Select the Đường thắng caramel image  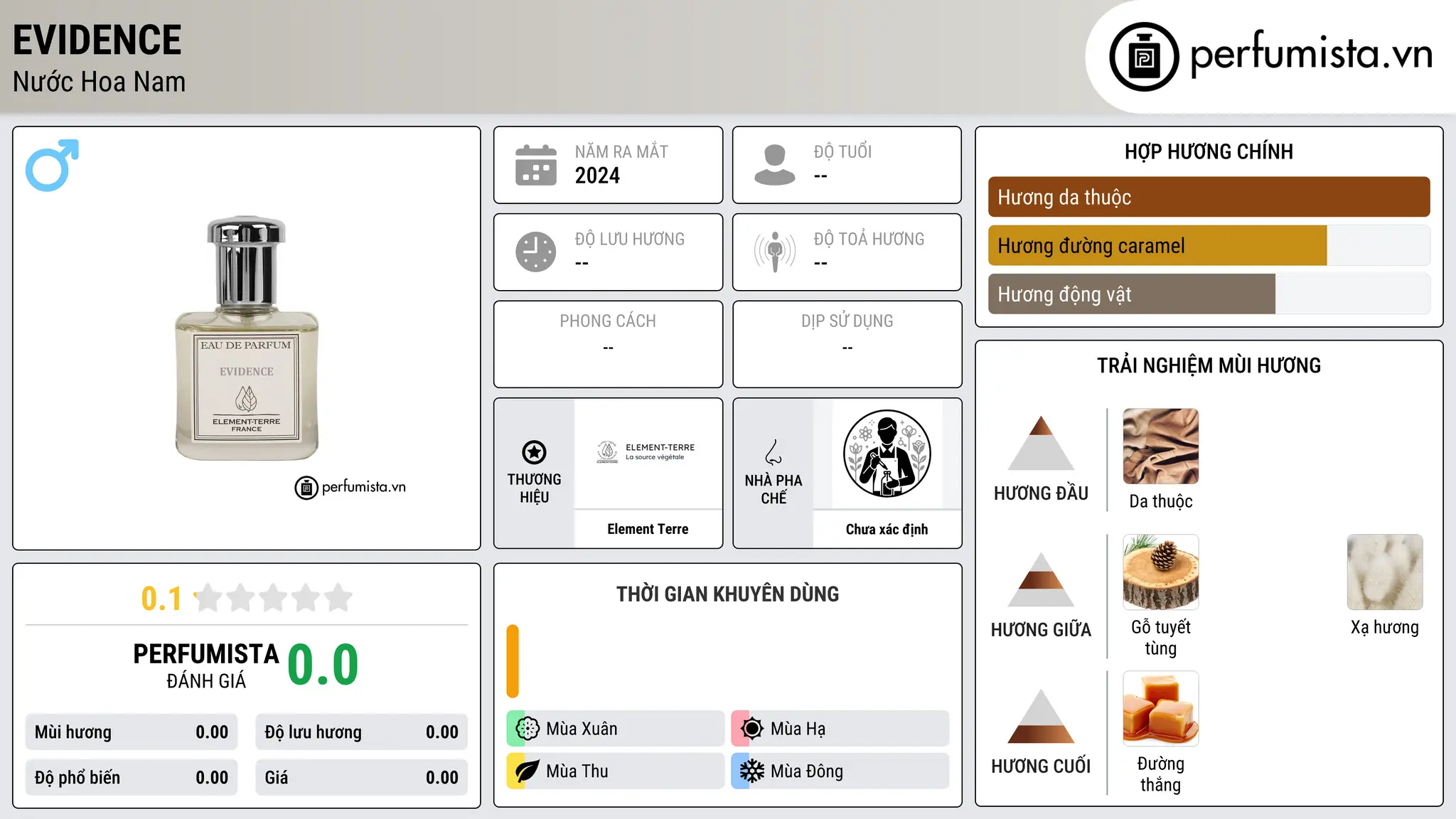[1161, 709]
